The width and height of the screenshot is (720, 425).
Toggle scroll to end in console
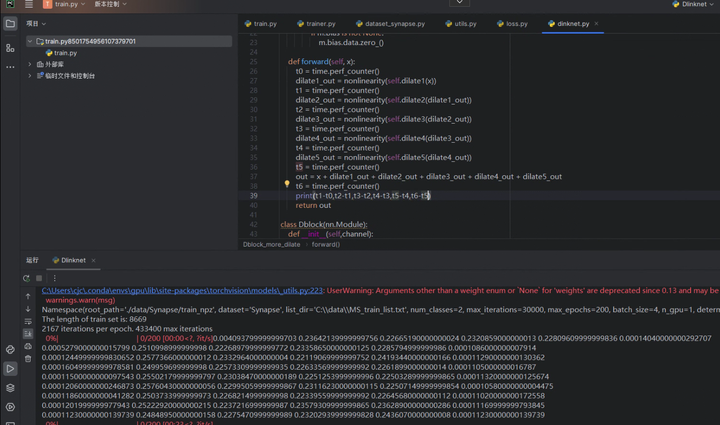click(28, 334)
